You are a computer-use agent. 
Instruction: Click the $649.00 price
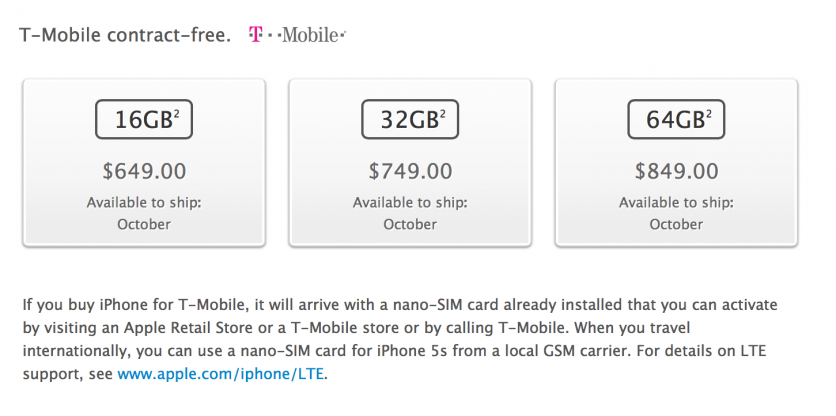pos(144,171)
